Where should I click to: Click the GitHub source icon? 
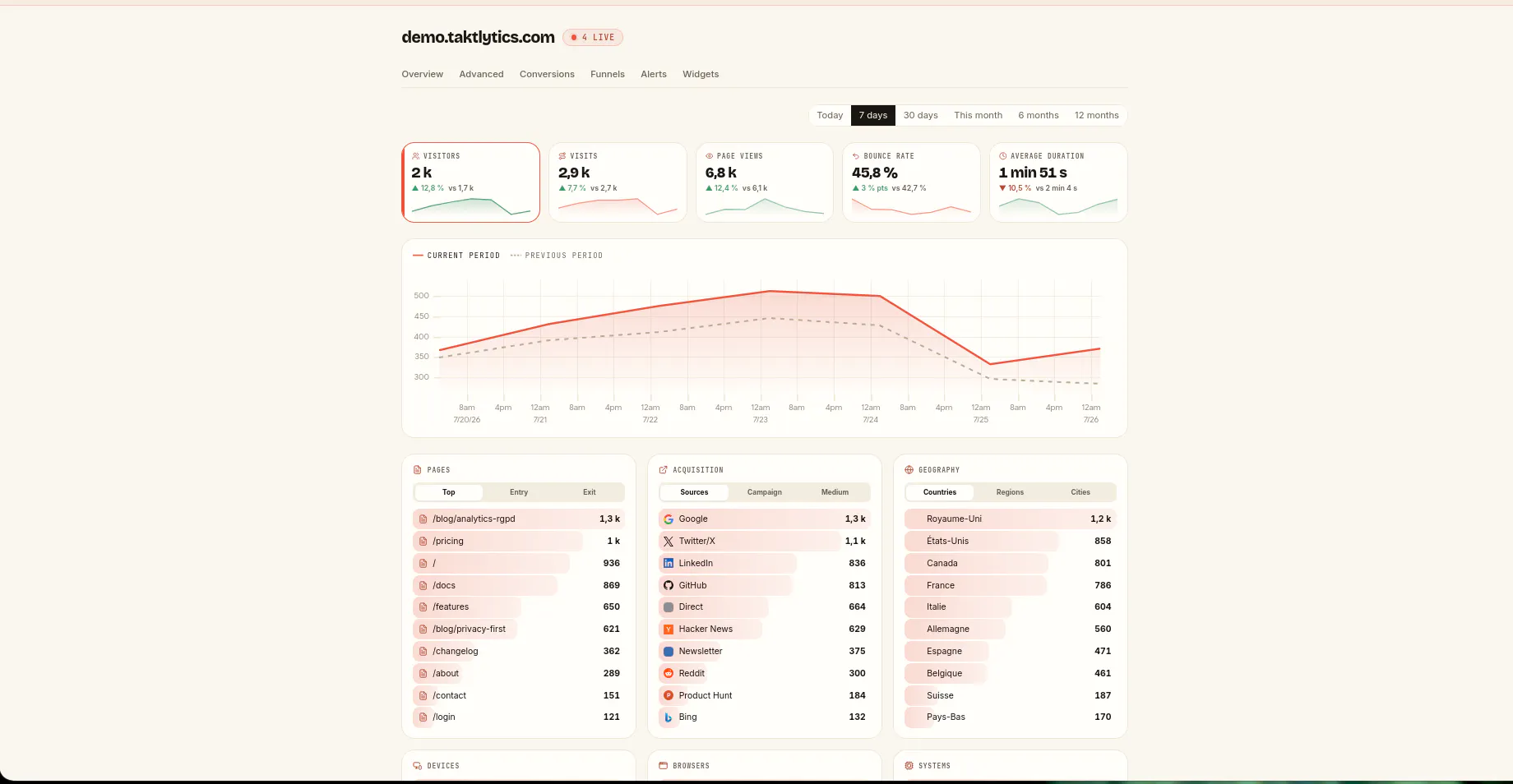669,586
